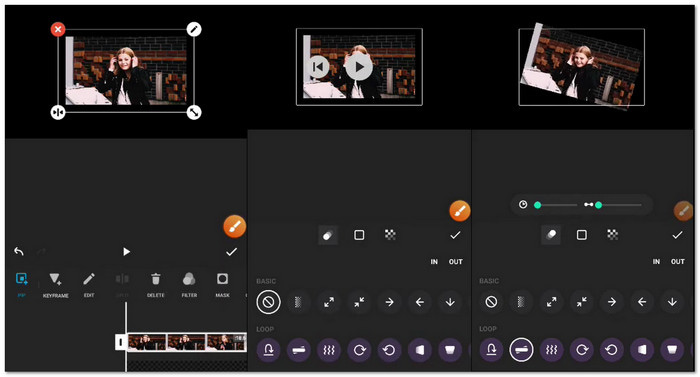Switch to the OUT tab in middle panel
Screen dimensions: 700x377
click(455, 262)
